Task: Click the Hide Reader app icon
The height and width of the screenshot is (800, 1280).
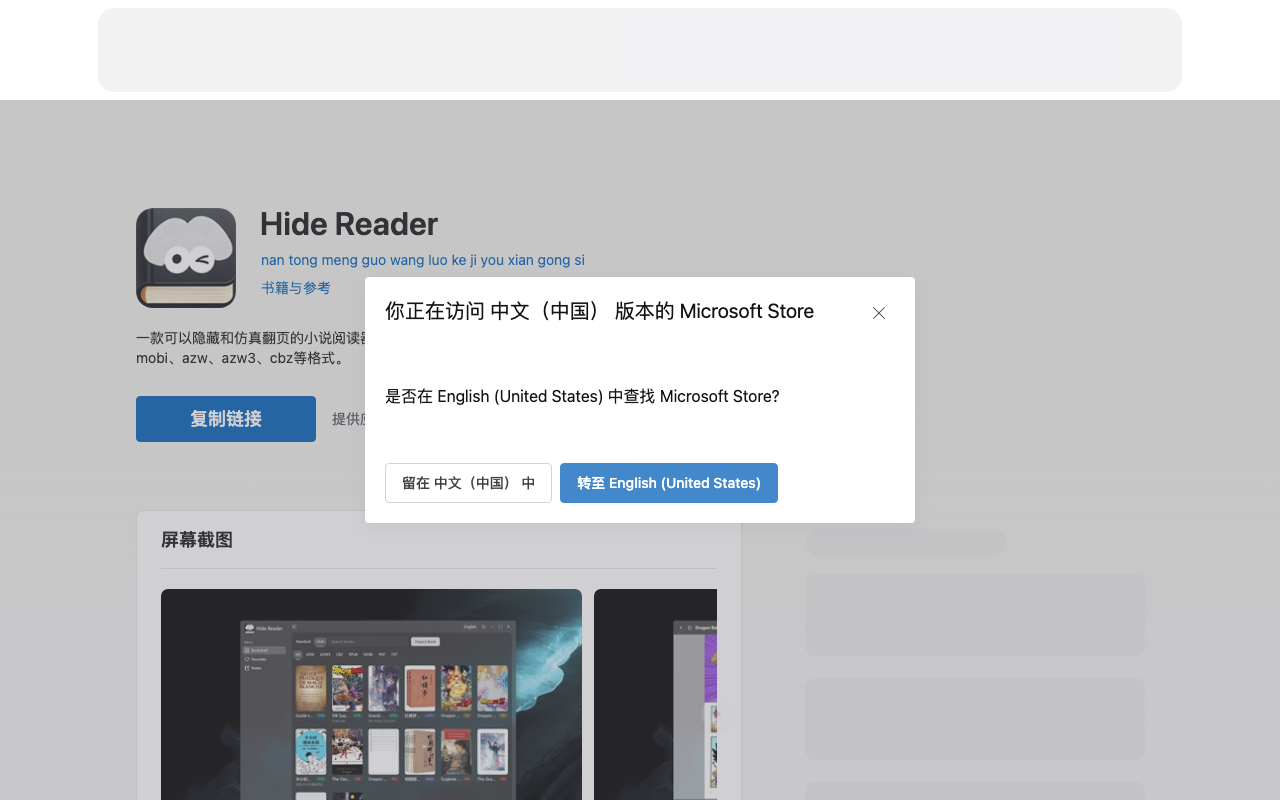Action: tap(186, 258)
